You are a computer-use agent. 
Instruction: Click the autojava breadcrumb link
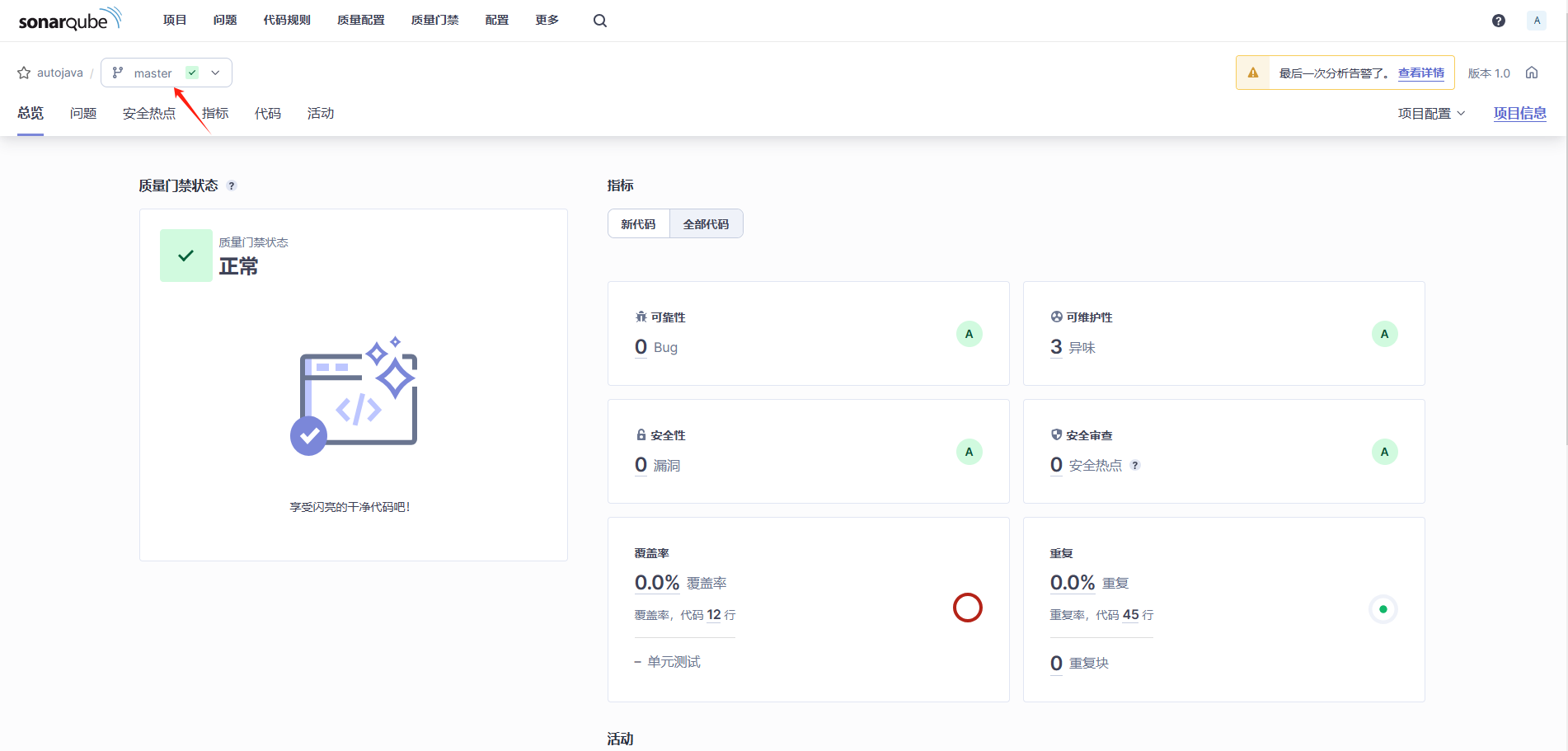[x=60, y=73]
